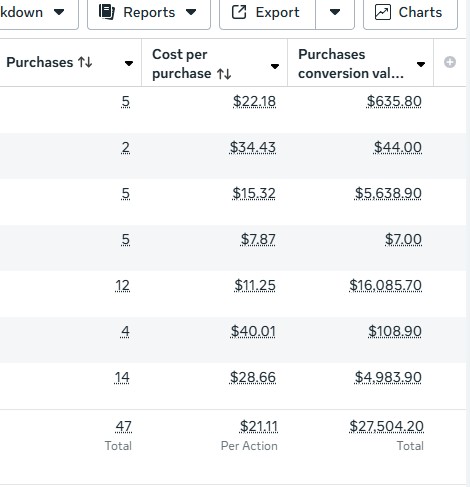Click total cost per action $21.11
This screenshot has height=487, width=470.
(x=259, y=426)
